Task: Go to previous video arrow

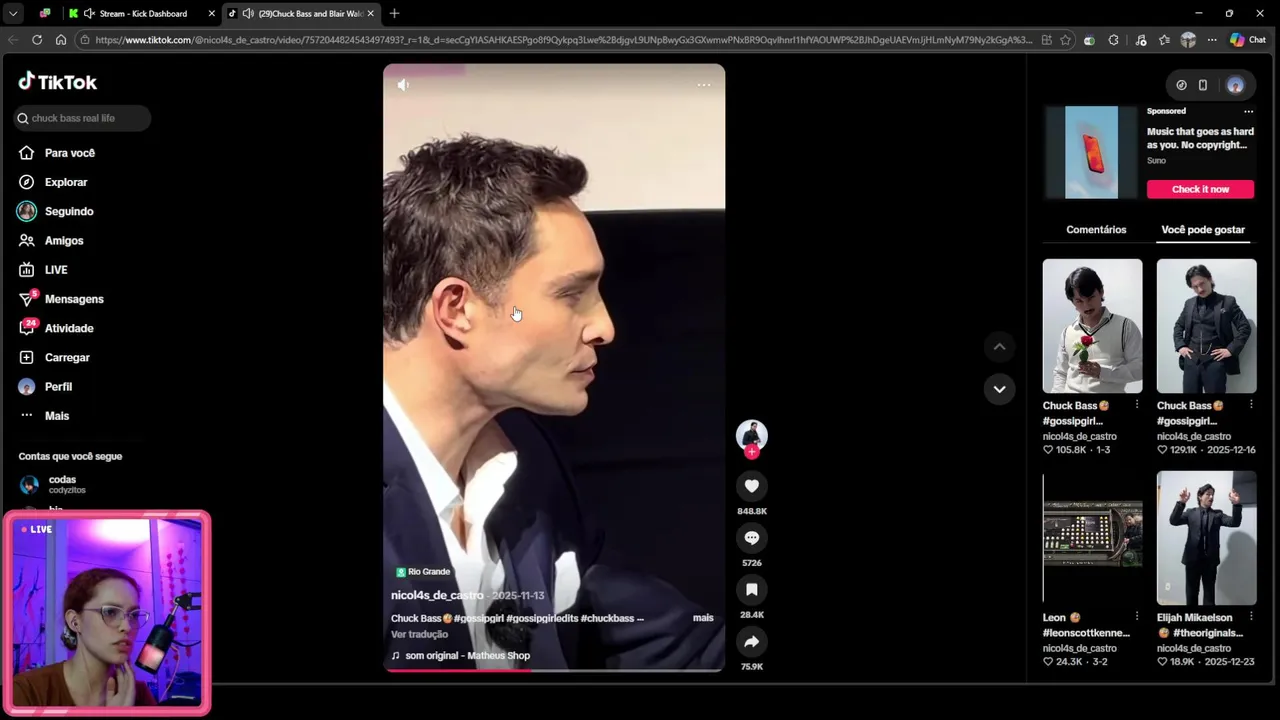Action: (x=999, y=347)
